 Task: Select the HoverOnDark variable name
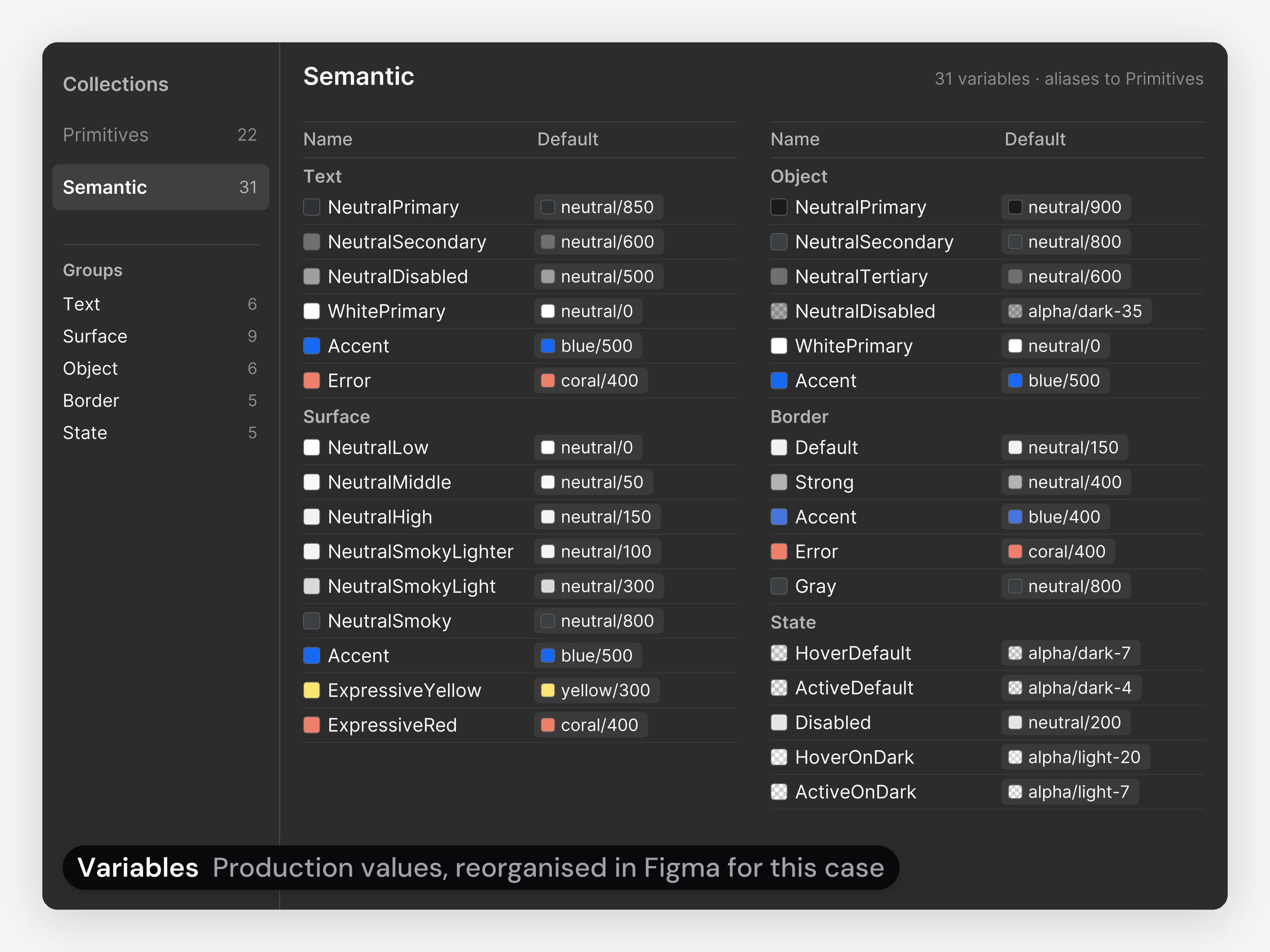pos(854,757)
